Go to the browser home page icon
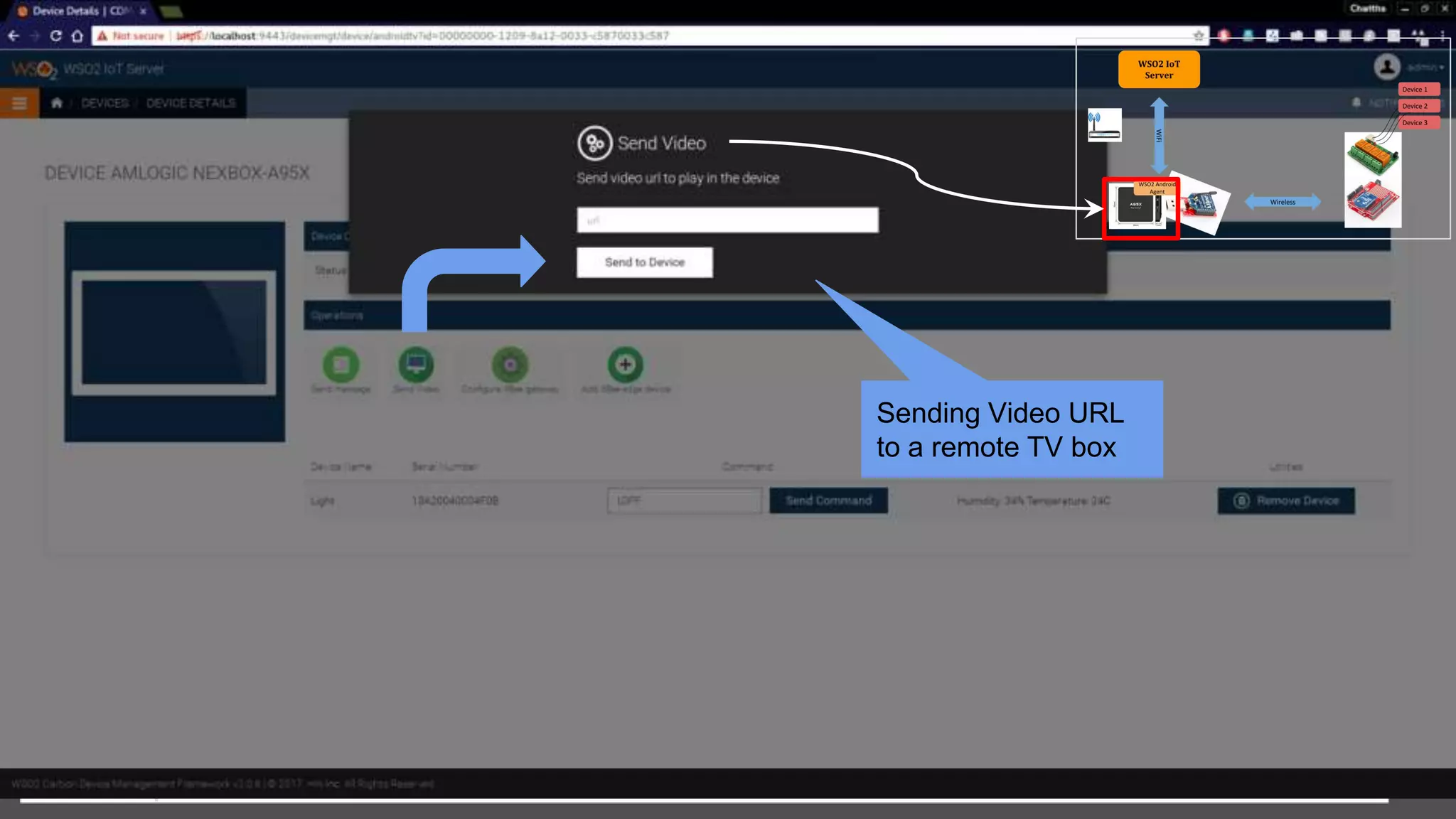Screen dimensions: 1456x819 [77, 36]
